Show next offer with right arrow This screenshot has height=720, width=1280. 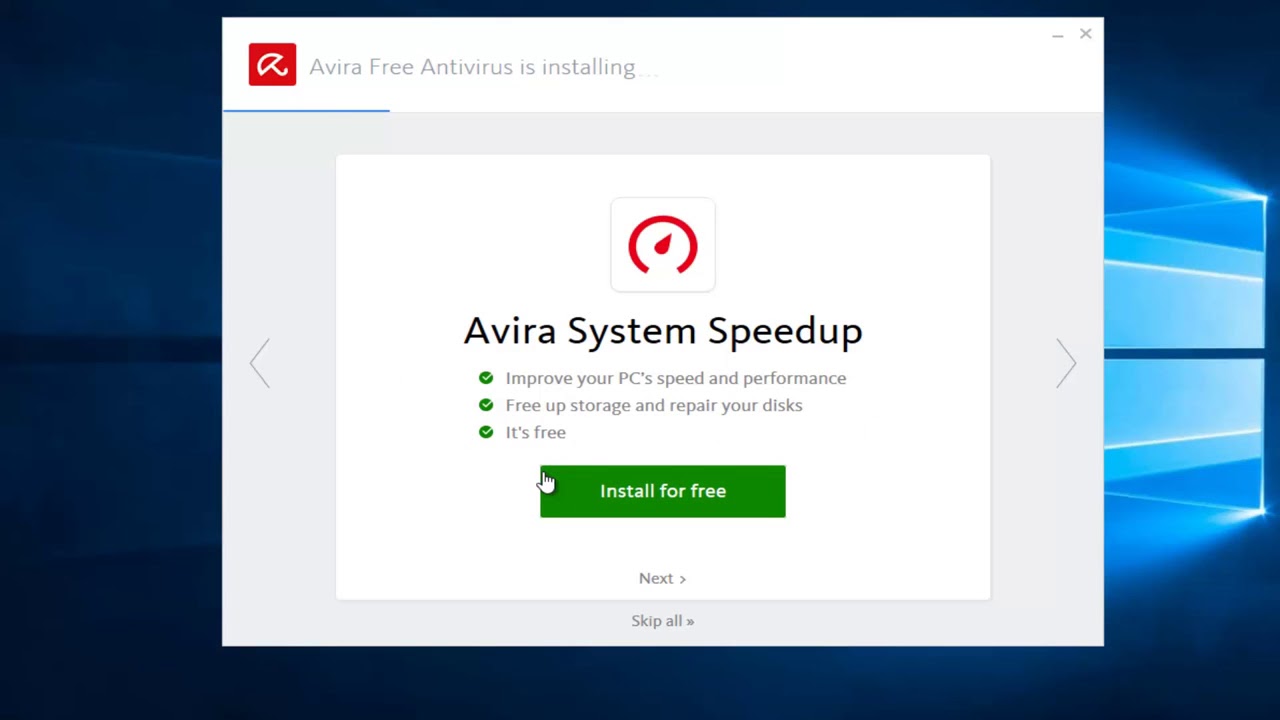[1066, 362]
